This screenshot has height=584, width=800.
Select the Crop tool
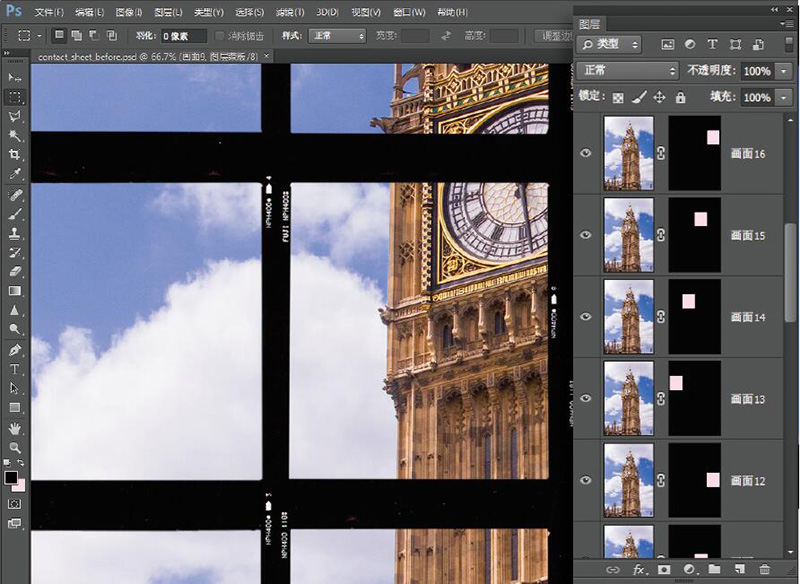pyautogui.click(x=15, y=155)
